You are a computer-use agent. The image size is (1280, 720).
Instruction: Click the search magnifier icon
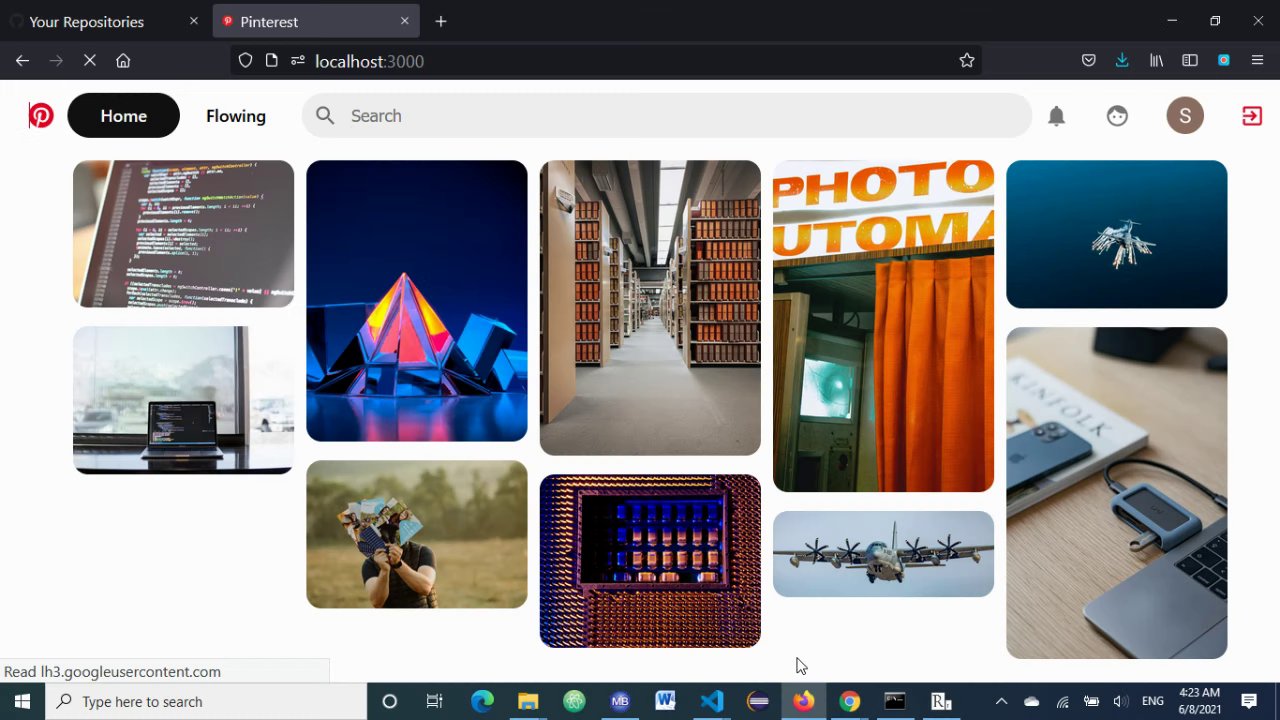[325, 116]
